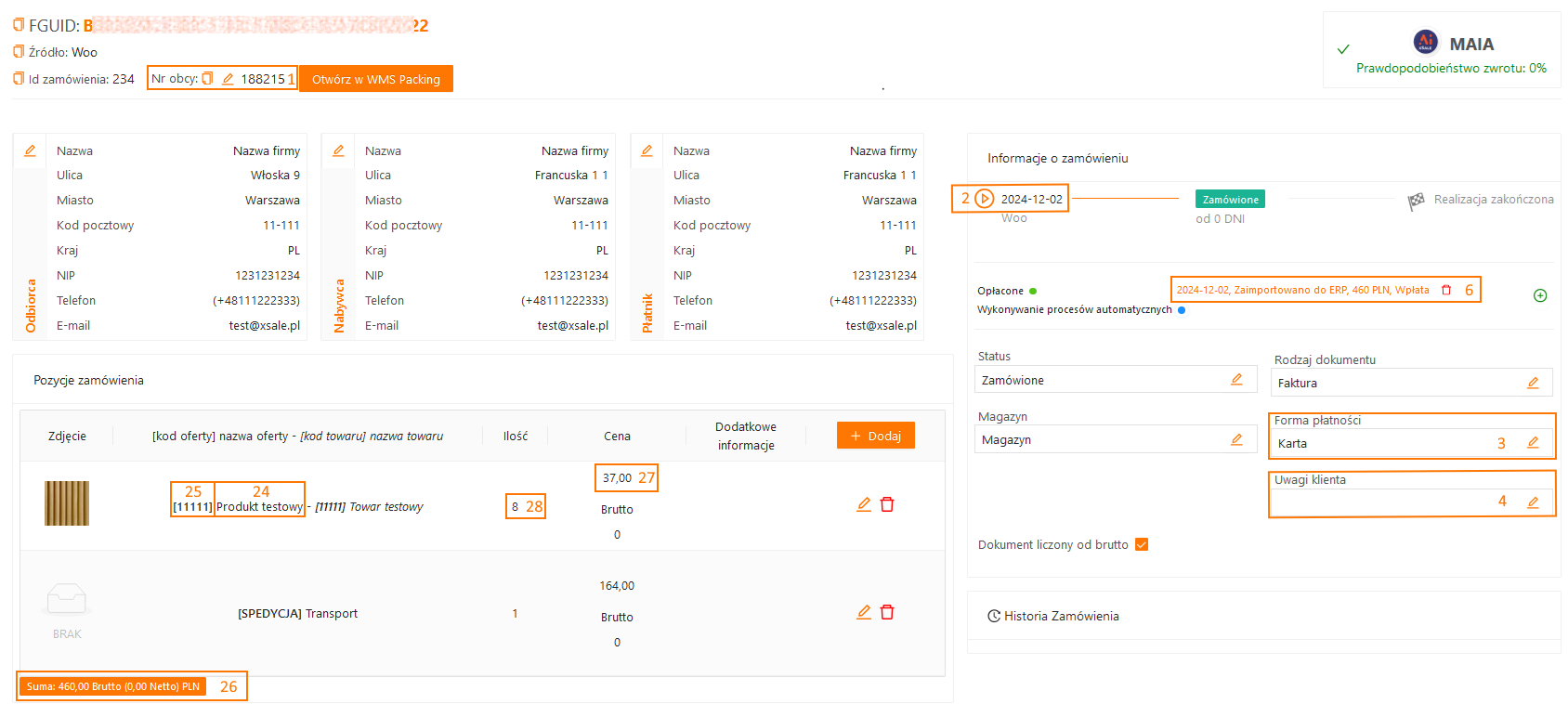Copy the FGUID using its copy icon
Image resolution: width=1568 pixels, height=704 pixels.
pos(19,25)
